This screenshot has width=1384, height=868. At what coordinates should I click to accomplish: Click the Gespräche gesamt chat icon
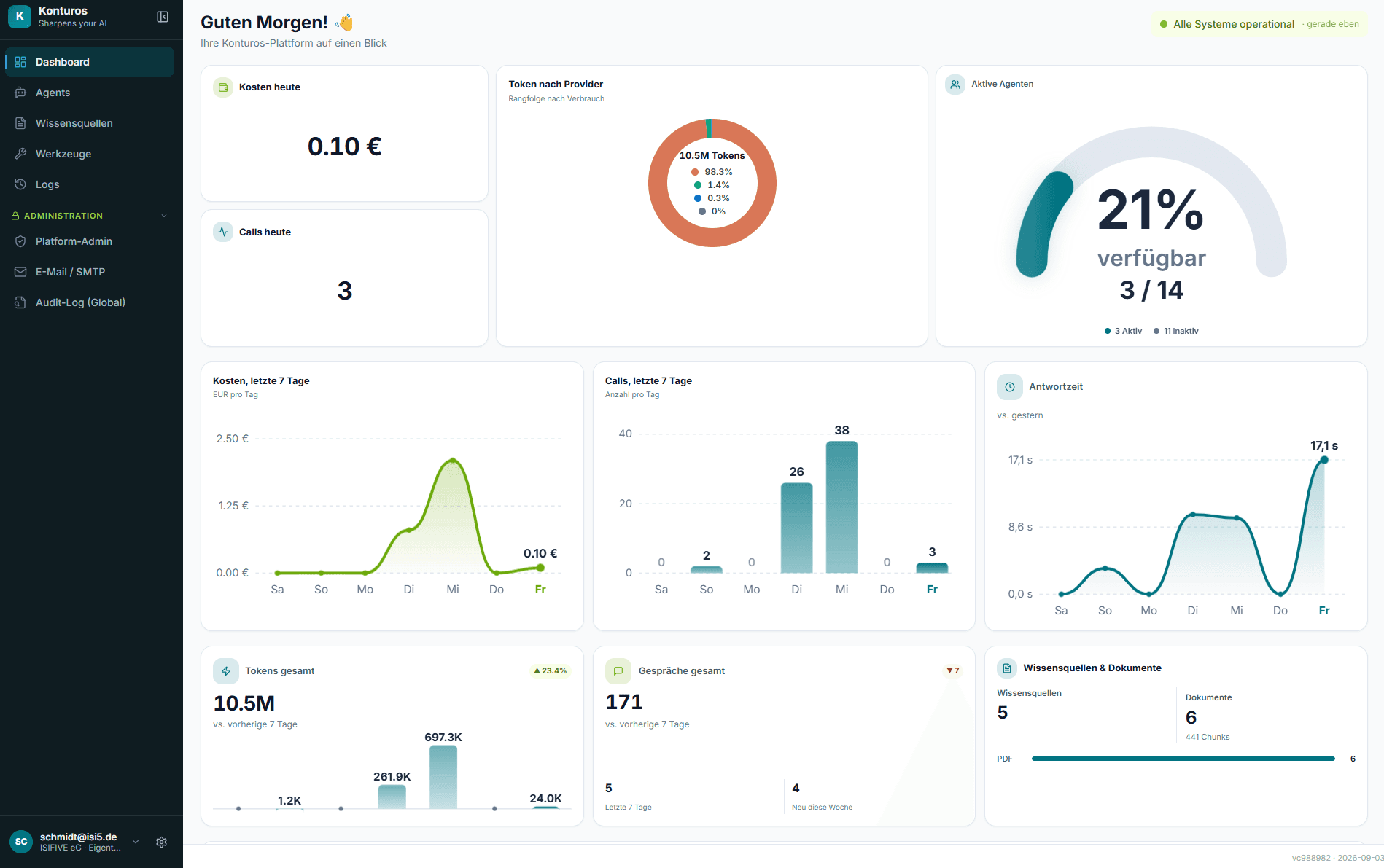[x=618, y=671]
